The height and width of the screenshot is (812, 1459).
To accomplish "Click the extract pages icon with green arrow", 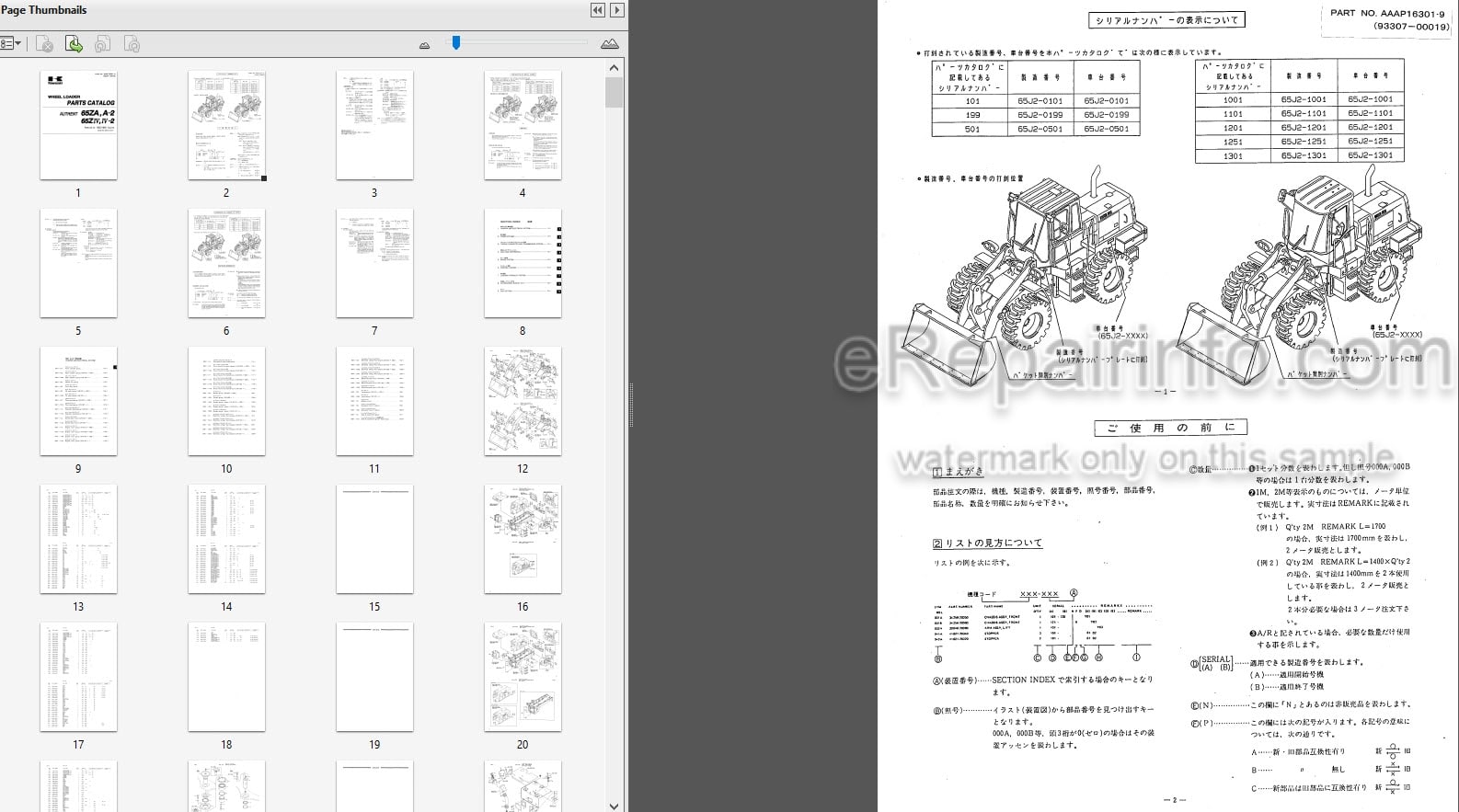I will click(74, 43).
